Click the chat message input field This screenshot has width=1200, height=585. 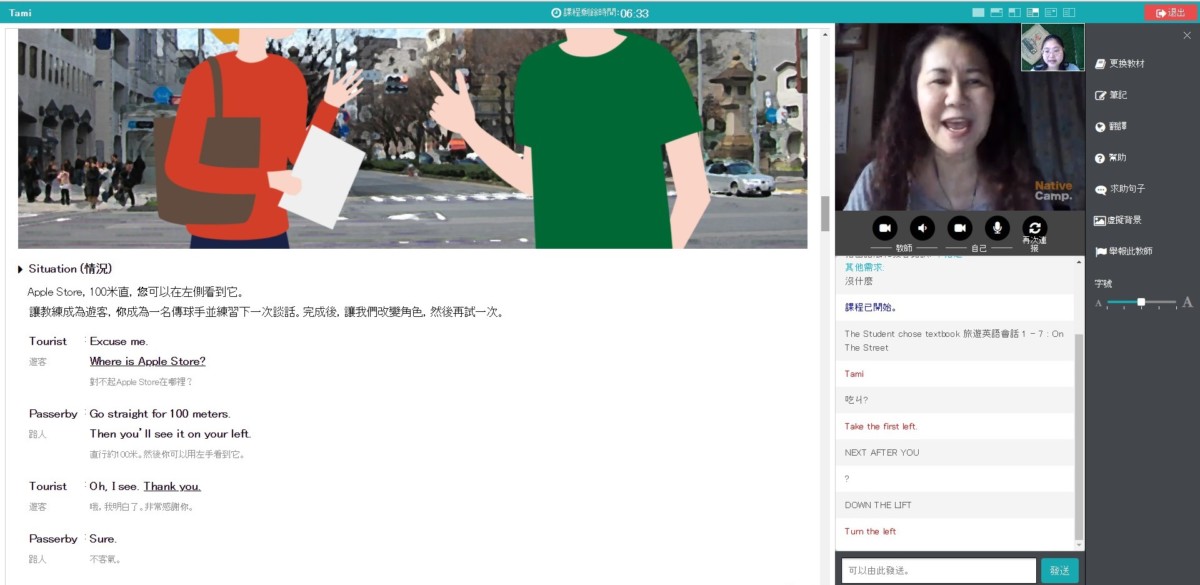(938, 570)
